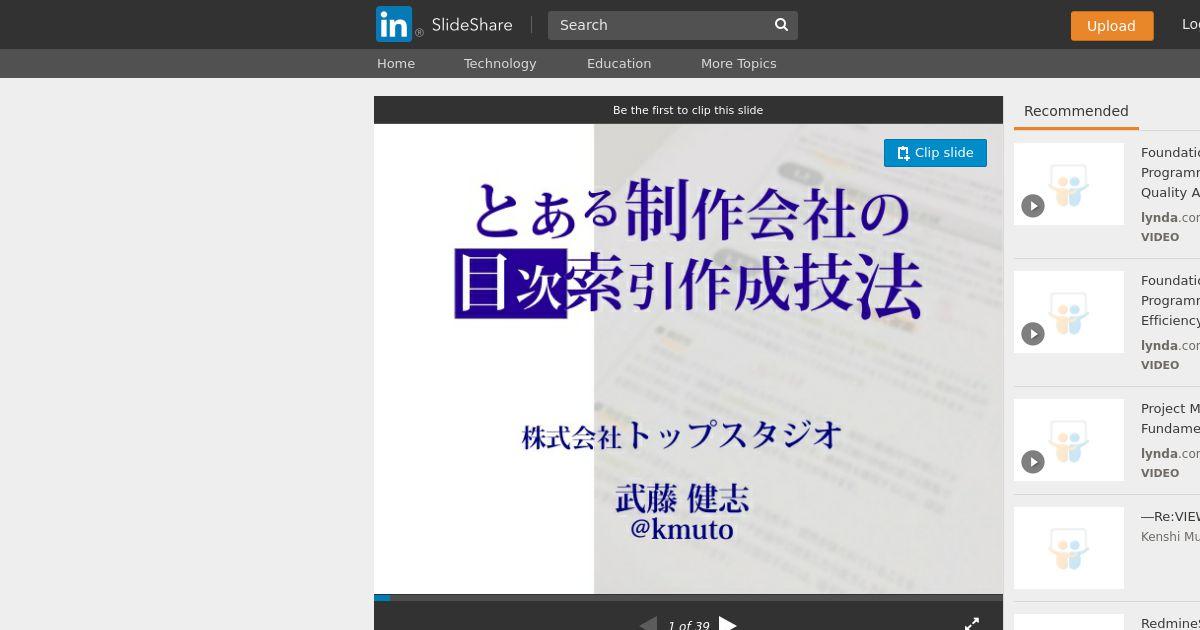Screen dimensions: 1200x630
Task: Click 'Be the first to clip this slide'
Action: point(688,110)
